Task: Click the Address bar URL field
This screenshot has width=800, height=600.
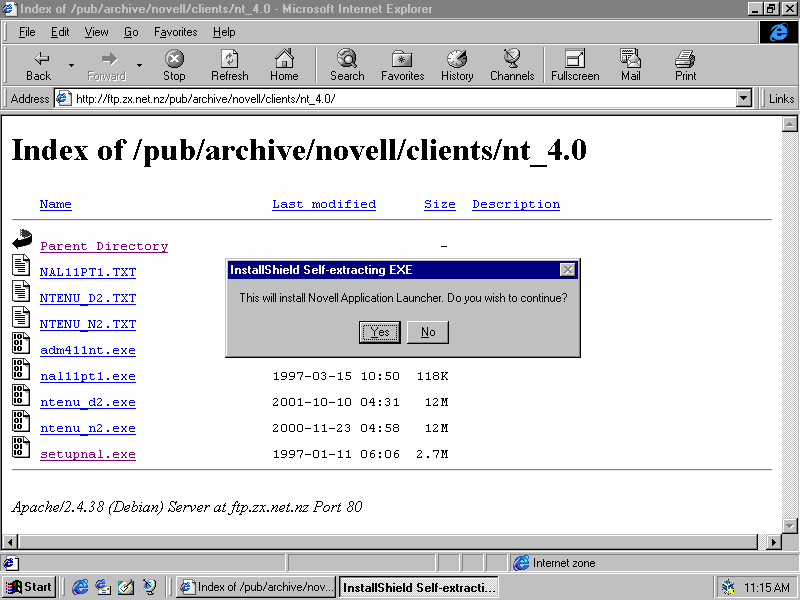Action: pyautogui.click(x=404, y=98)
